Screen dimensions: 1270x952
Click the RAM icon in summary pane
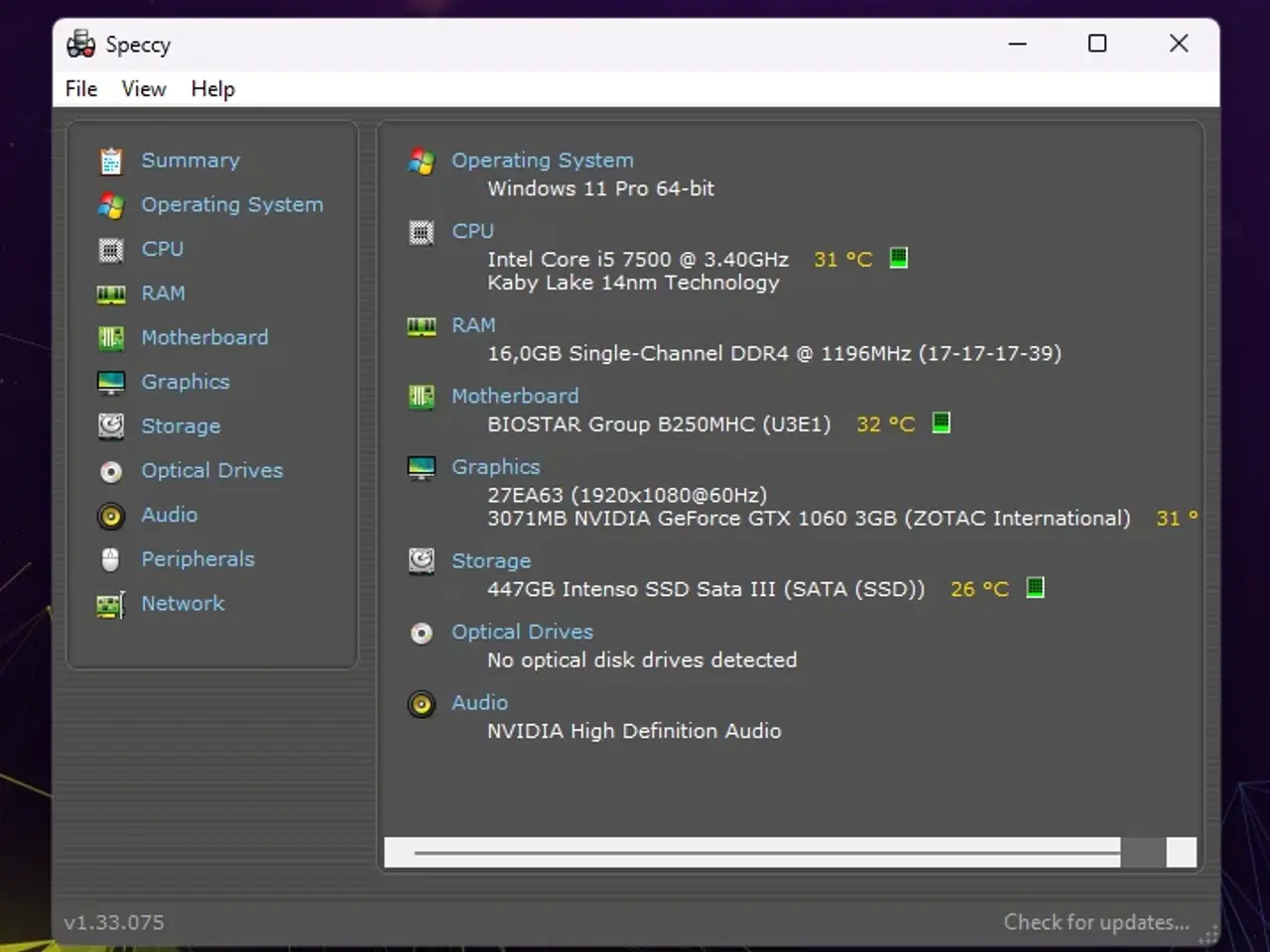pos(422,326)
